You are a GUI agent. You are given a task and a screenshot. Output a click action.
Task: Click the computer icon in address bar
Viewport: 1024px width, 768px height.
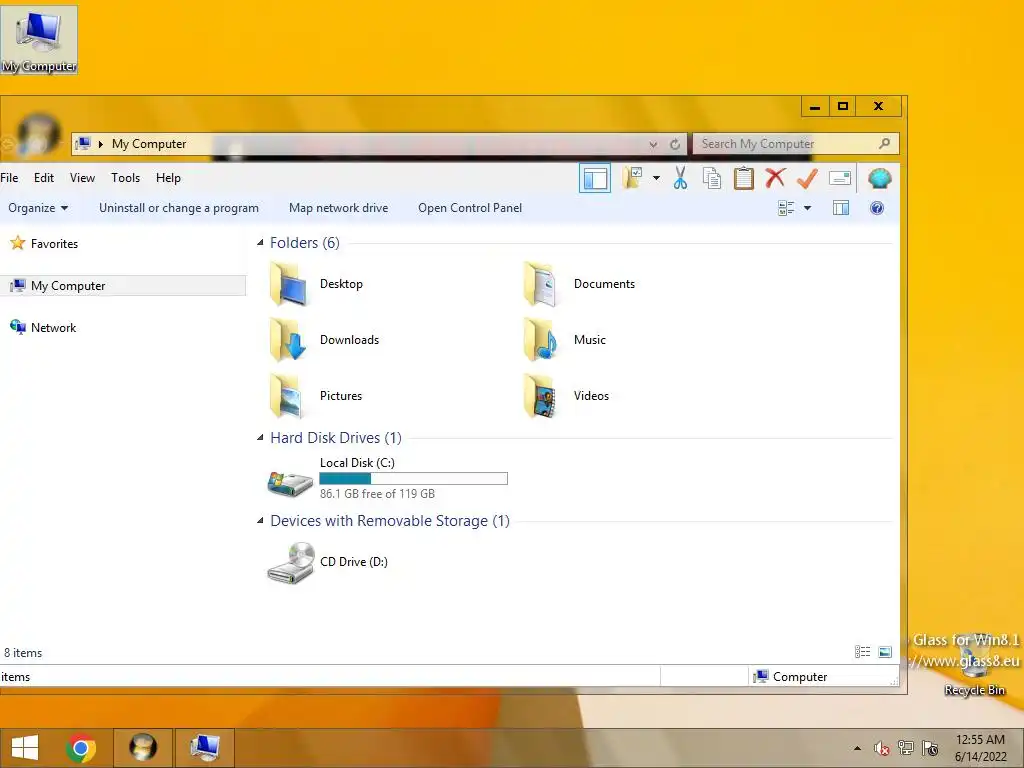pos(83,144)
